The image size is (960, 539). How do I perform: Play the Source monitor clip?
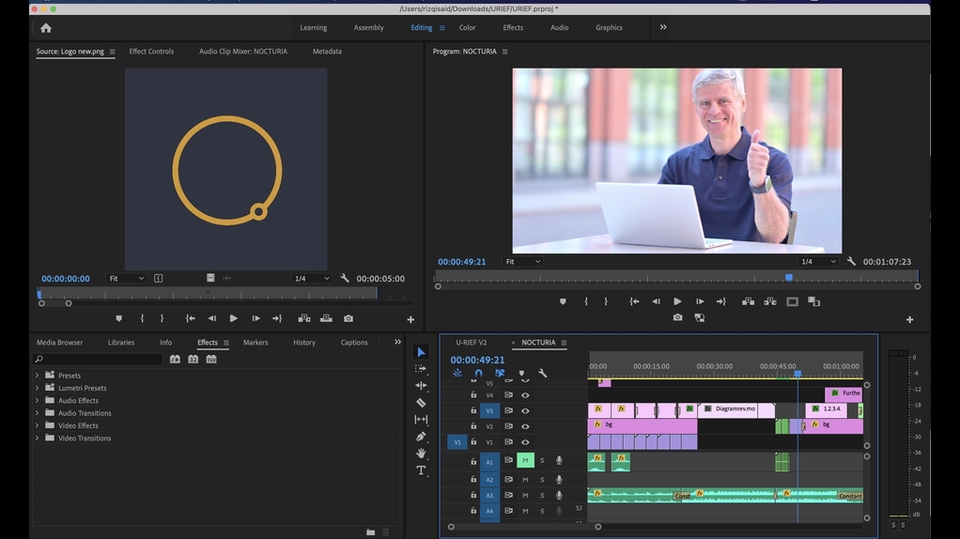[x=233, y=318]
